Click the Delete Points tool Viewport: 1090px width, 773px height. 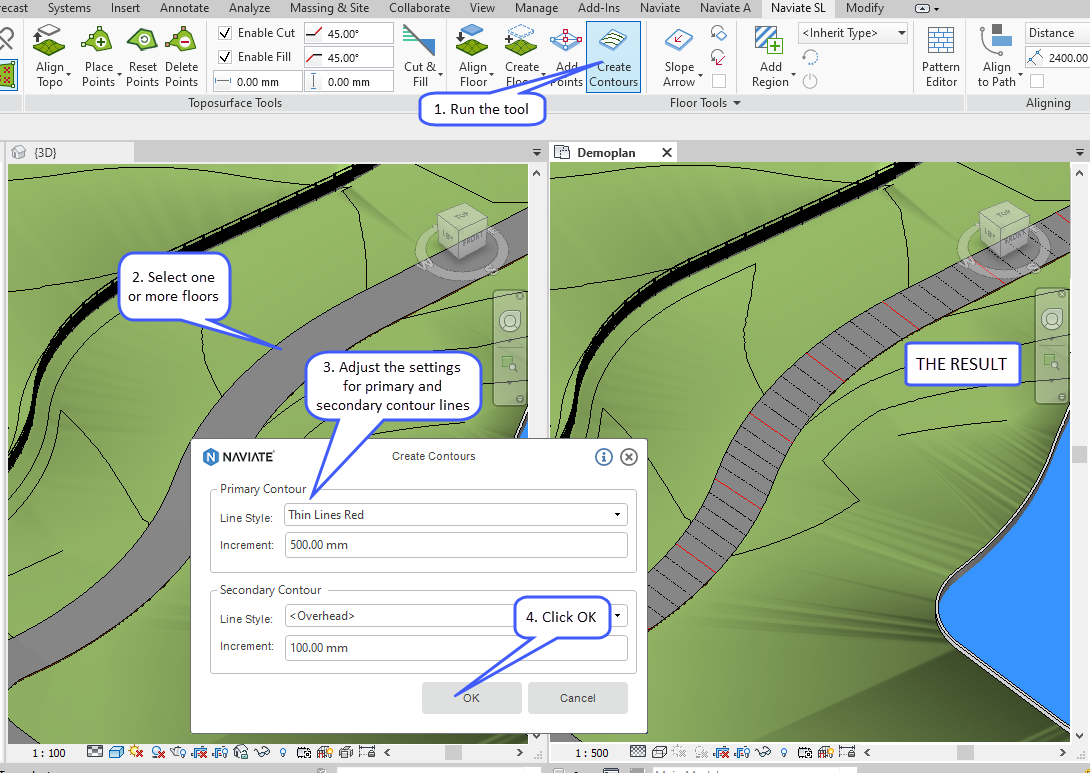click(x=181, y=57)
